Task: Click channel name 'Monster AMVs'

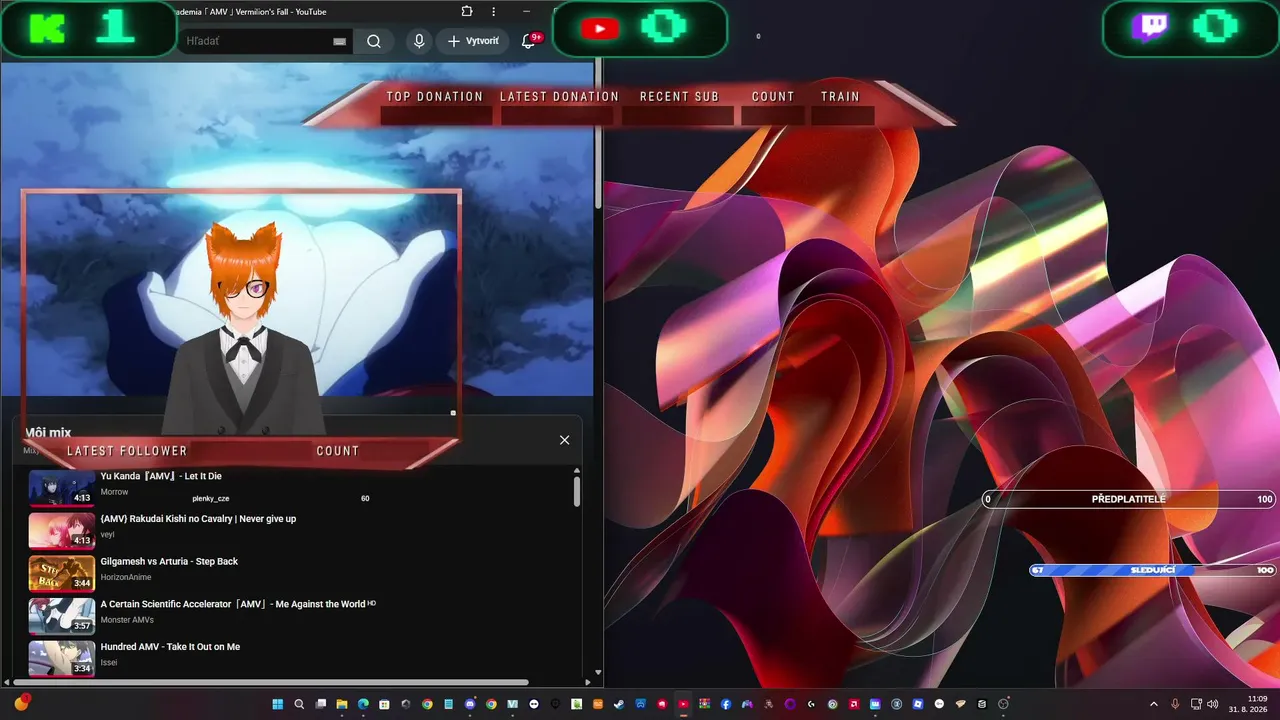Action: click(x=127, y=620)
